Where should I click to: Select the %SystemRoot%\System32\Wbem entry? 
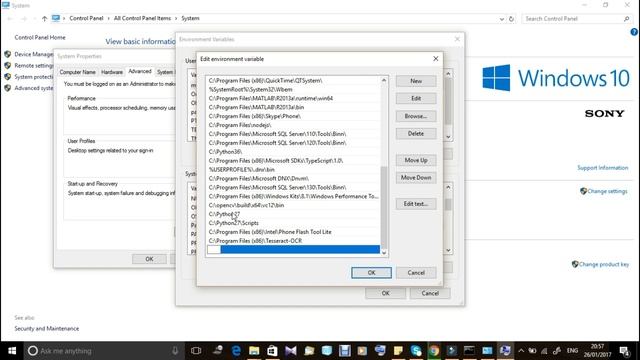293,89
